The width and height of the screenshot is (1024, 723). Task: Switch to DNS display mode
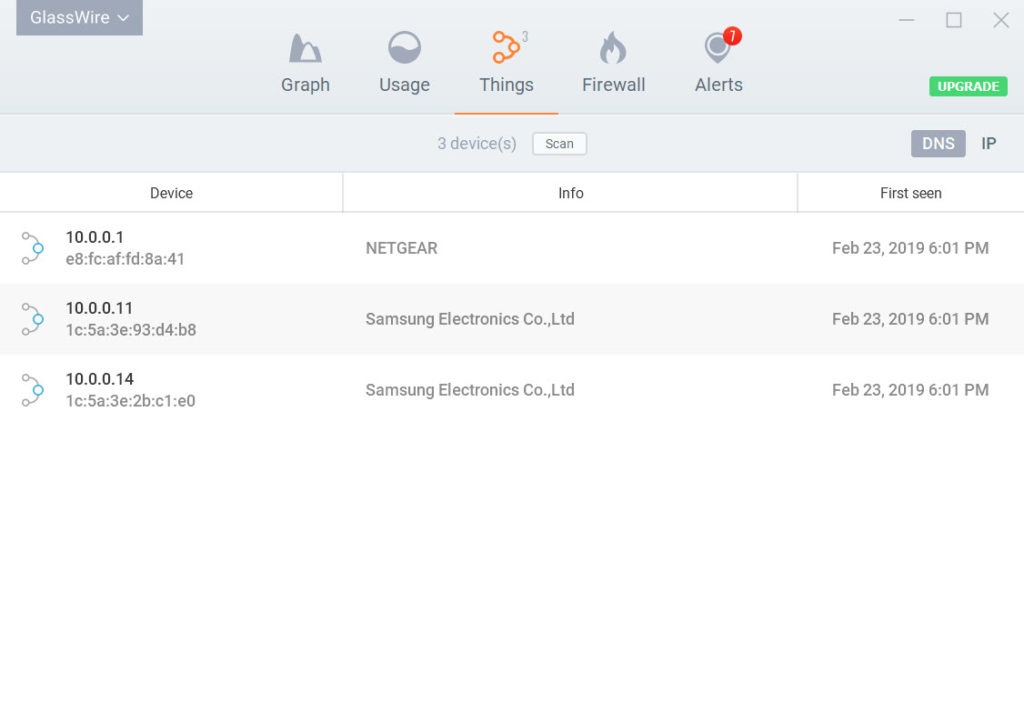point(938,144)
